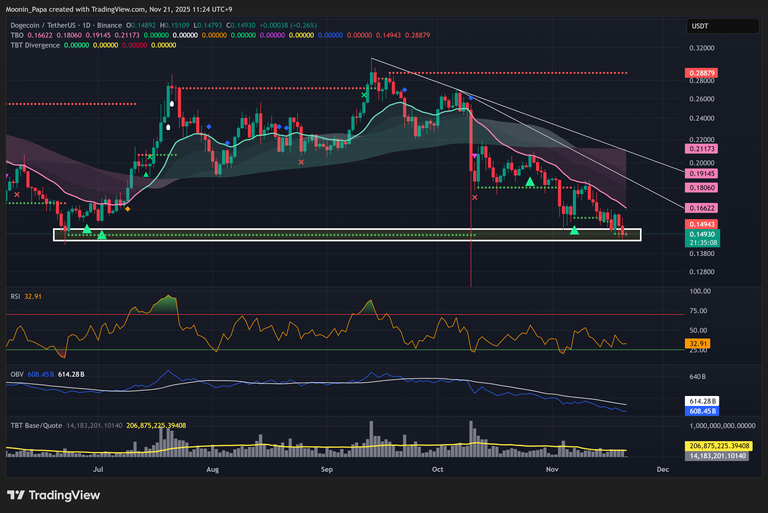Click the rightmost green triangle signal in November
The width and height of the screenshot is (768, 513).
pos(574,230)
